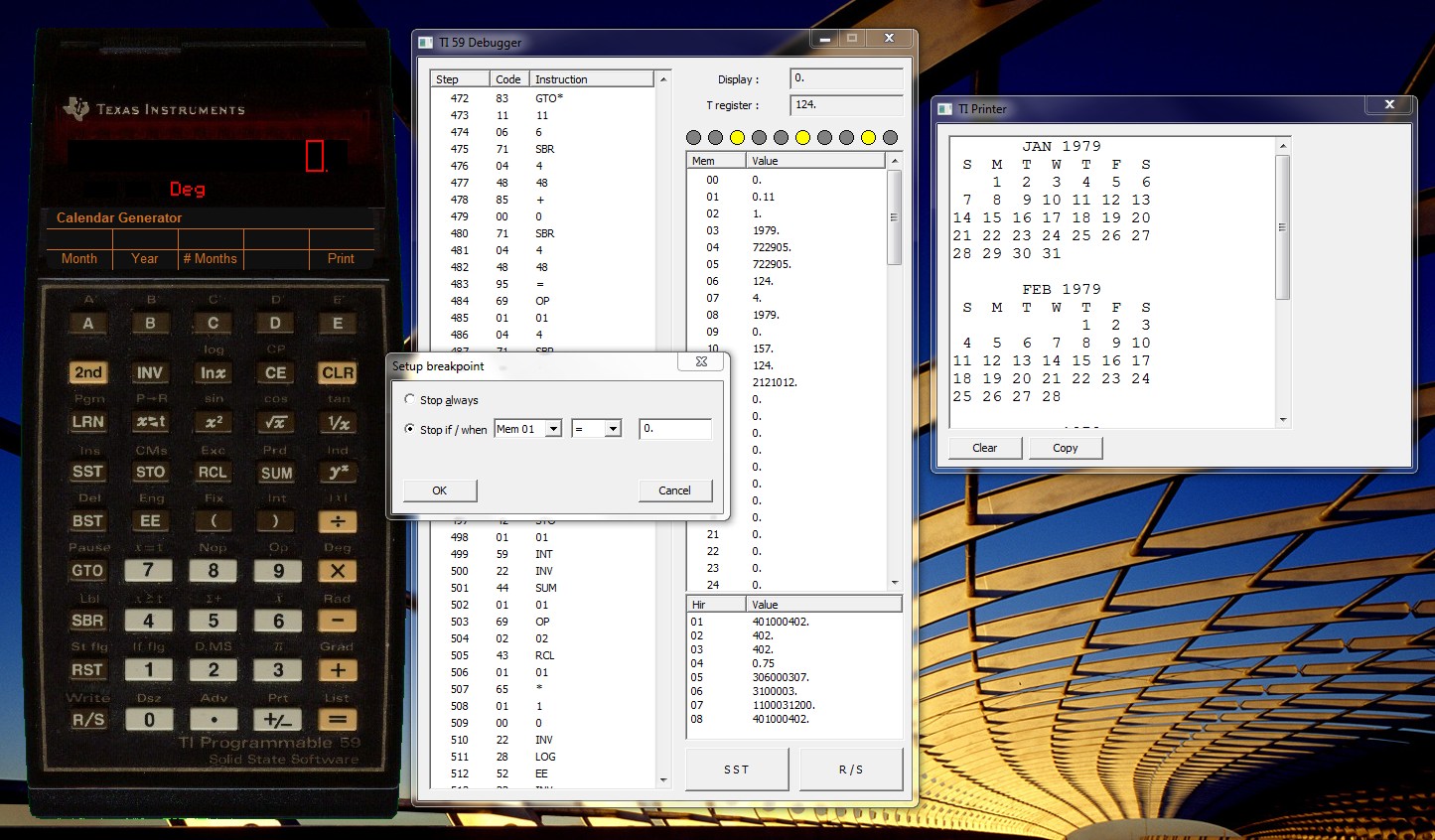Screen dimensions: 1435x840
Task: Click the calculator BST key
Action: click(x=87, y=520)
